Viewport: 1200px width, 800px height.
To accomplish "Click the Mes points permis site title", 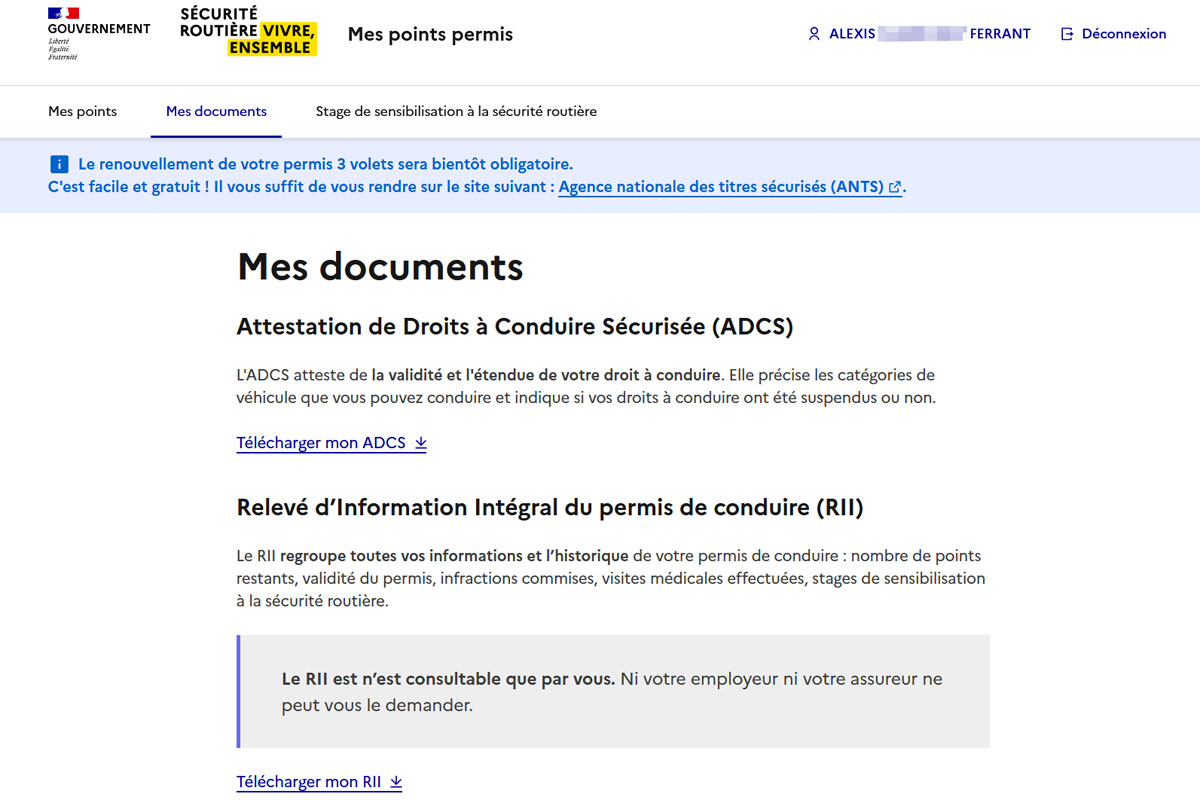I will tap(430, 34).
